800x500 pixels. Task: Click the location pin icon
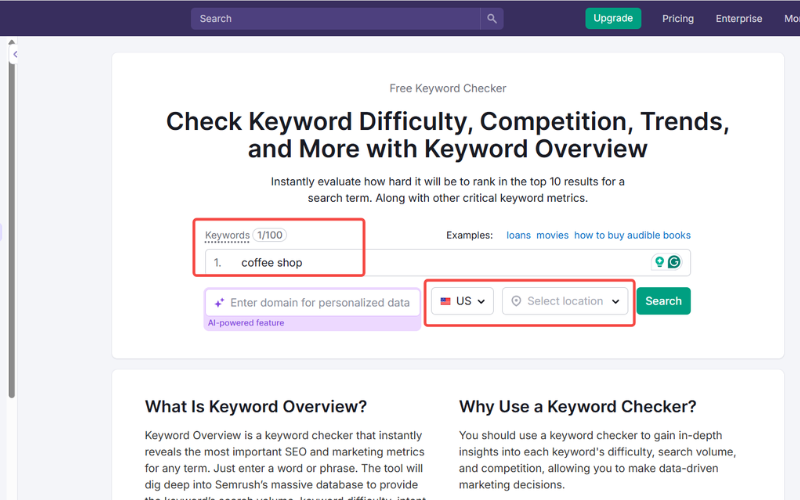click(x=516, y=301)
